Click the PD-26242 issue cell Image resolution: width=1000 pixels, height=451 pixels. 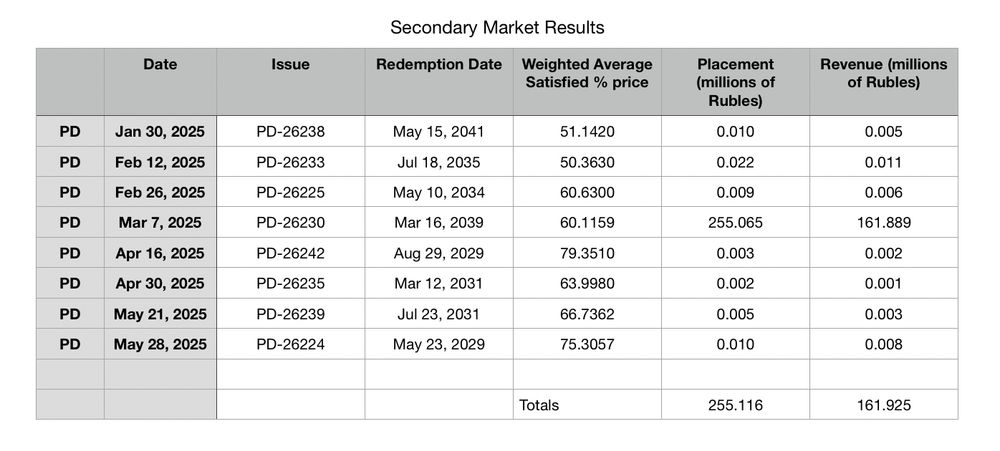(290, 253)
